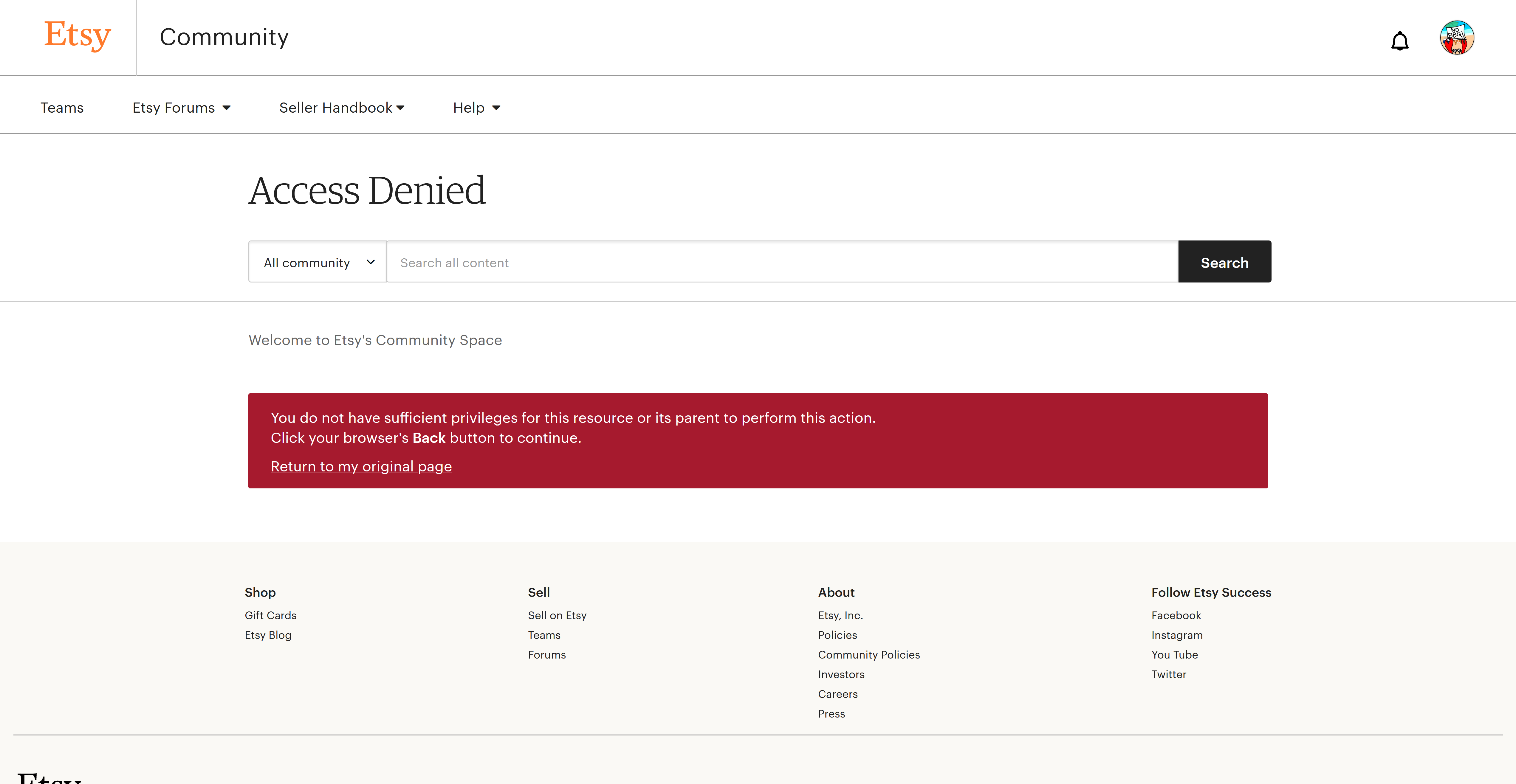The width and height of the screenshot is (1516, 784).
Task: Click the Follow Etsy Success heading
Action: (x=1211, y=592)
